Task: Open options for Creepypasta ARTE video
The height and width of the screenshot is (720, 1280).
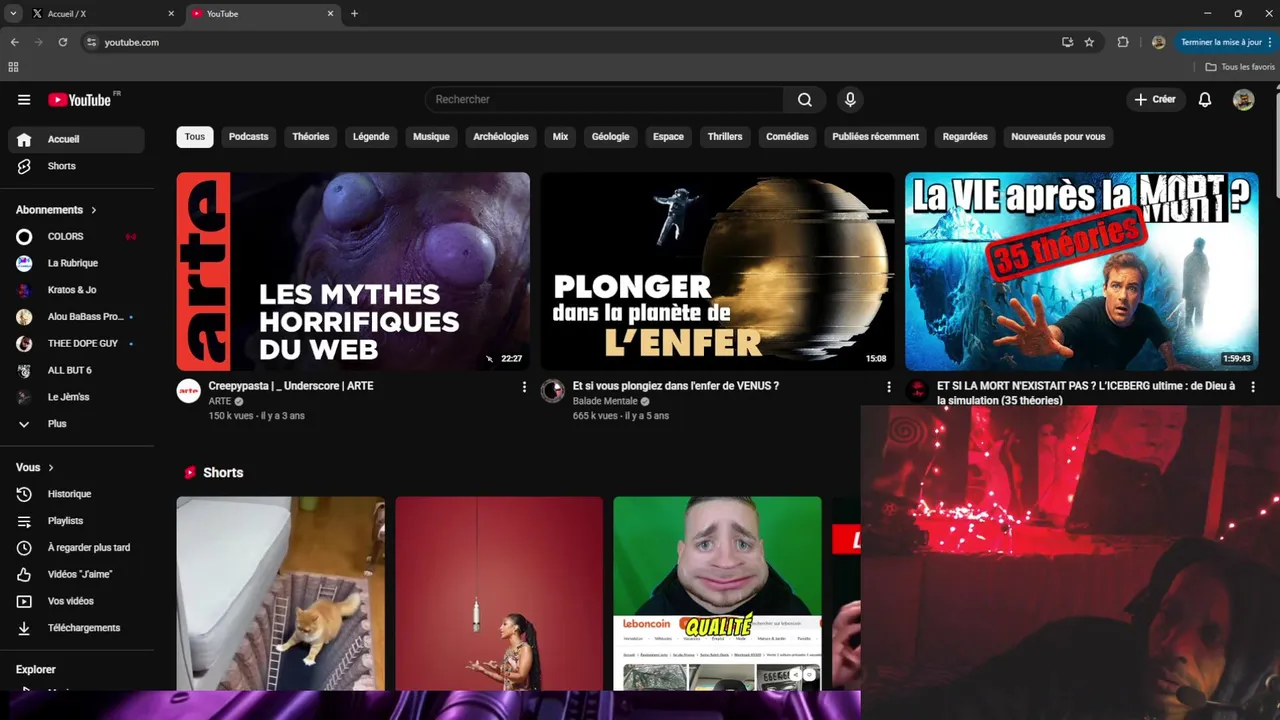Action: tap(524, 387)
